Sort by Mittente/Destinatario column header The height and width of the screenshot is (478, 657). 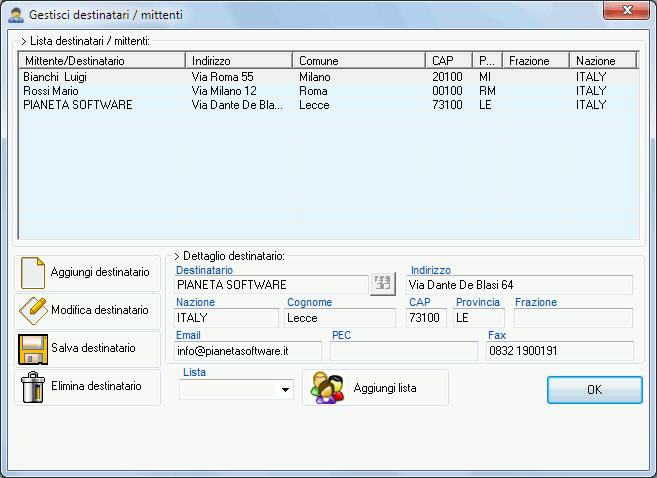[x=102, y=61]
